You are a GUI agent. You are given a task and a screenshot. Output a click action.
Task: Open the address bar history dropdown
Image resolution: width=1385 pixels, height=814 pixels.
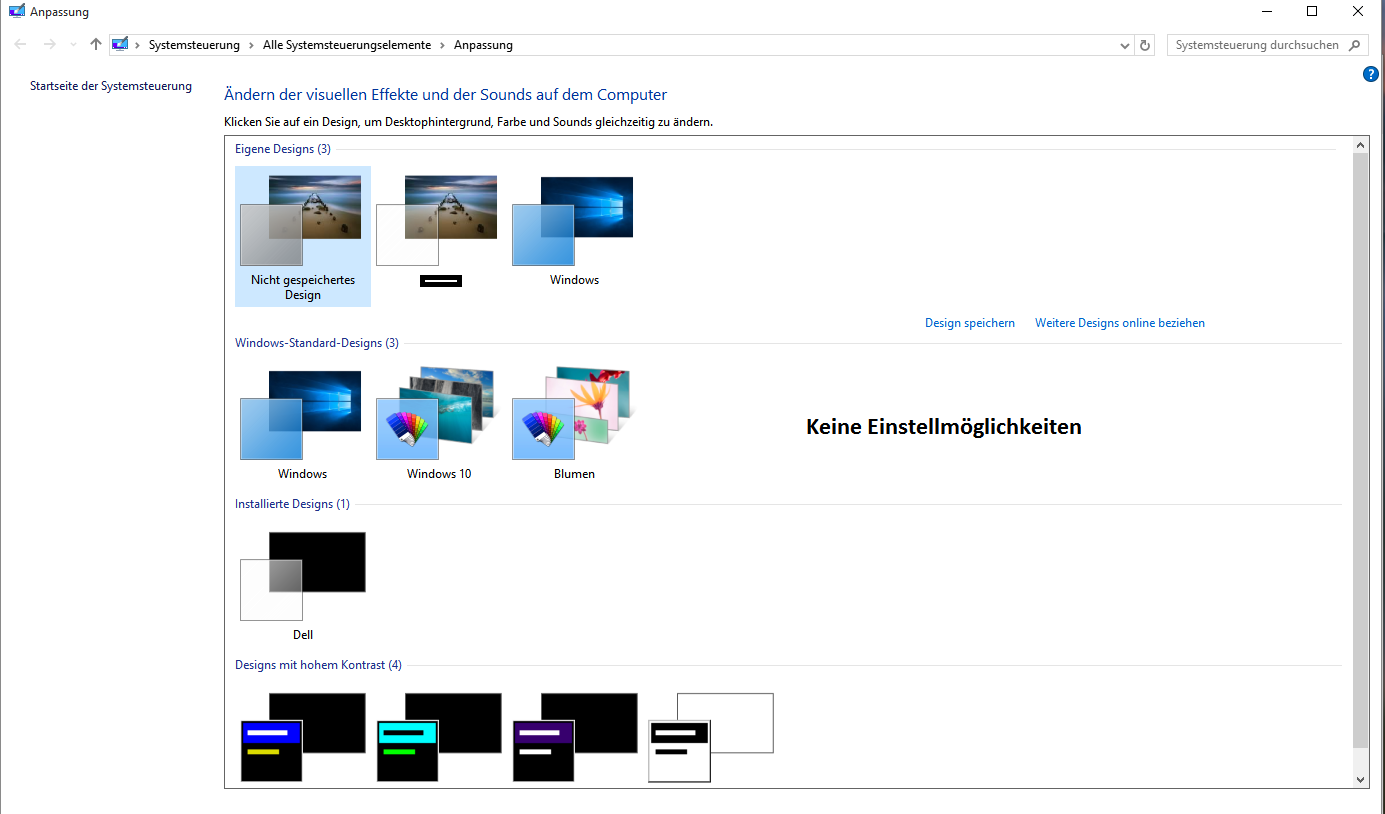(x=1125, y=45)
